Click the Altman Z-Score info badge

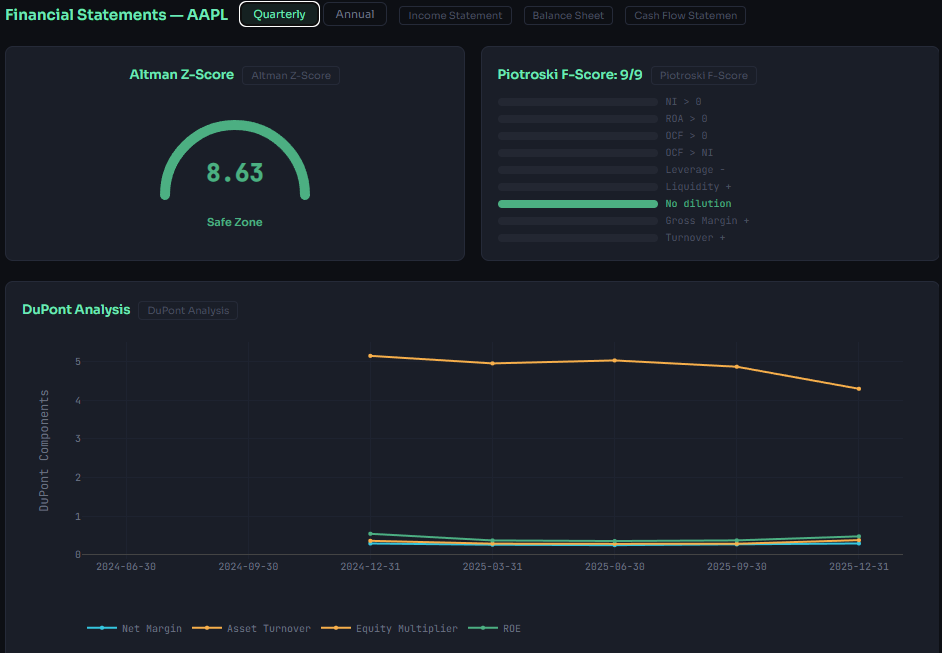coord(290,75)
